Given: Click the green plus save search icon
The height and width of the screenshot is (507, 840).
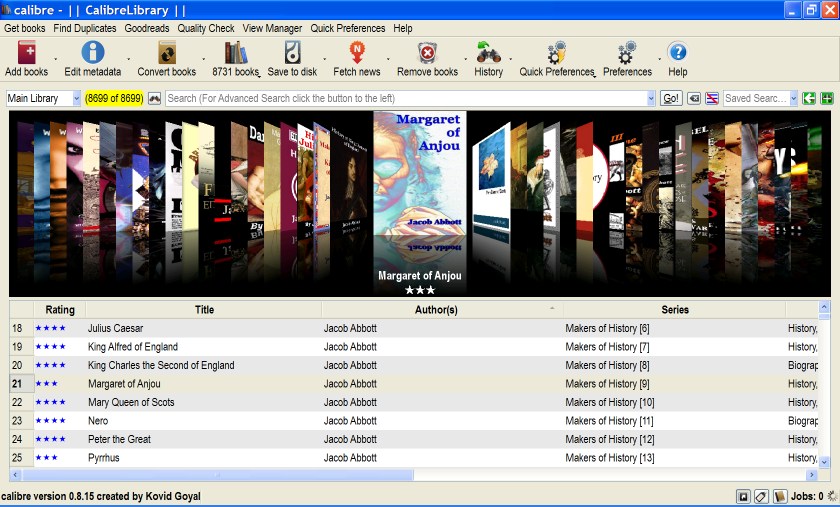Looking at the screenshot, I should coord(827,98).
